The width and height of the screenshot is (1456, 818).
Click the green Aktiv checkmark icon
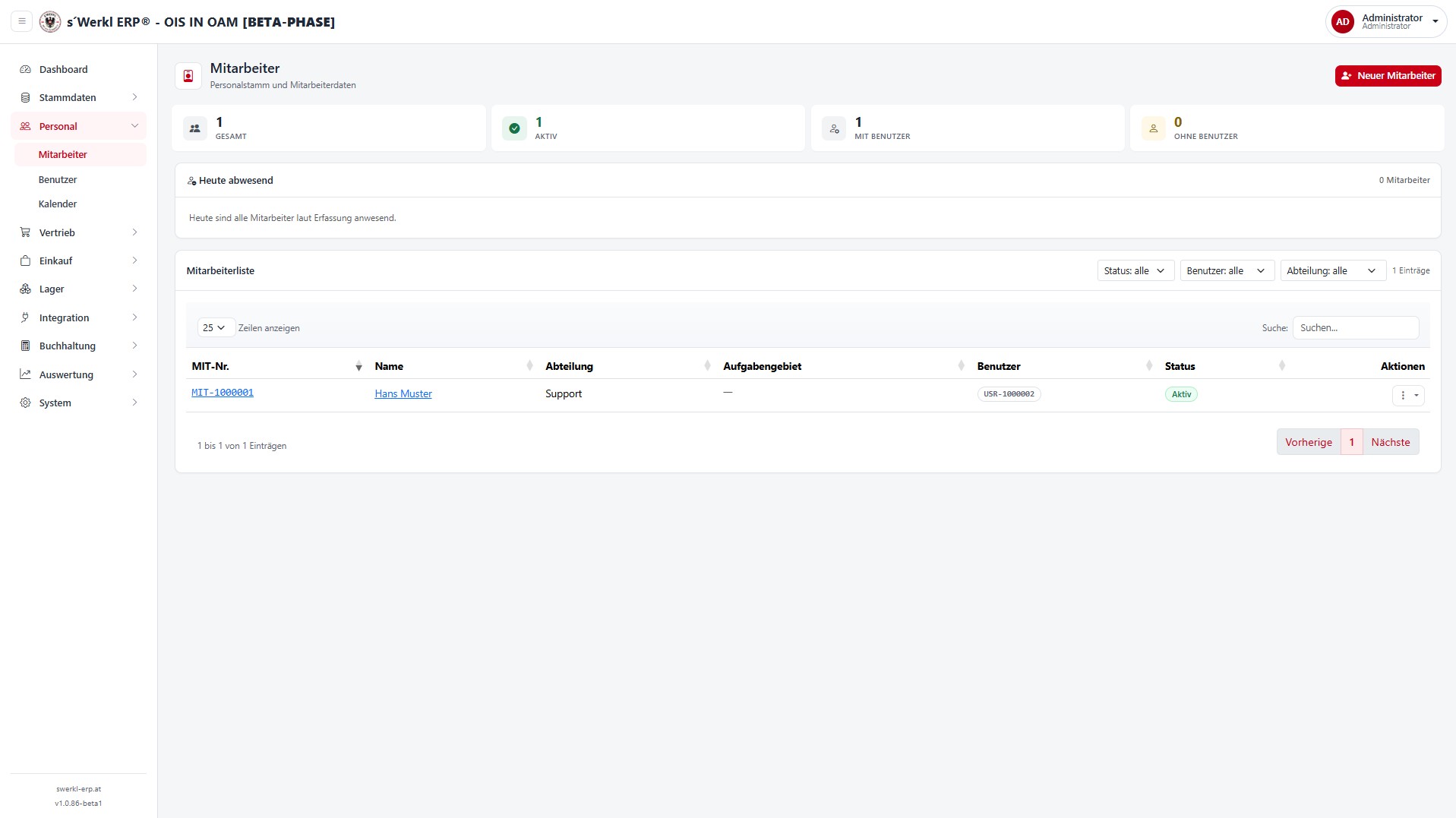tap(514, 128)
